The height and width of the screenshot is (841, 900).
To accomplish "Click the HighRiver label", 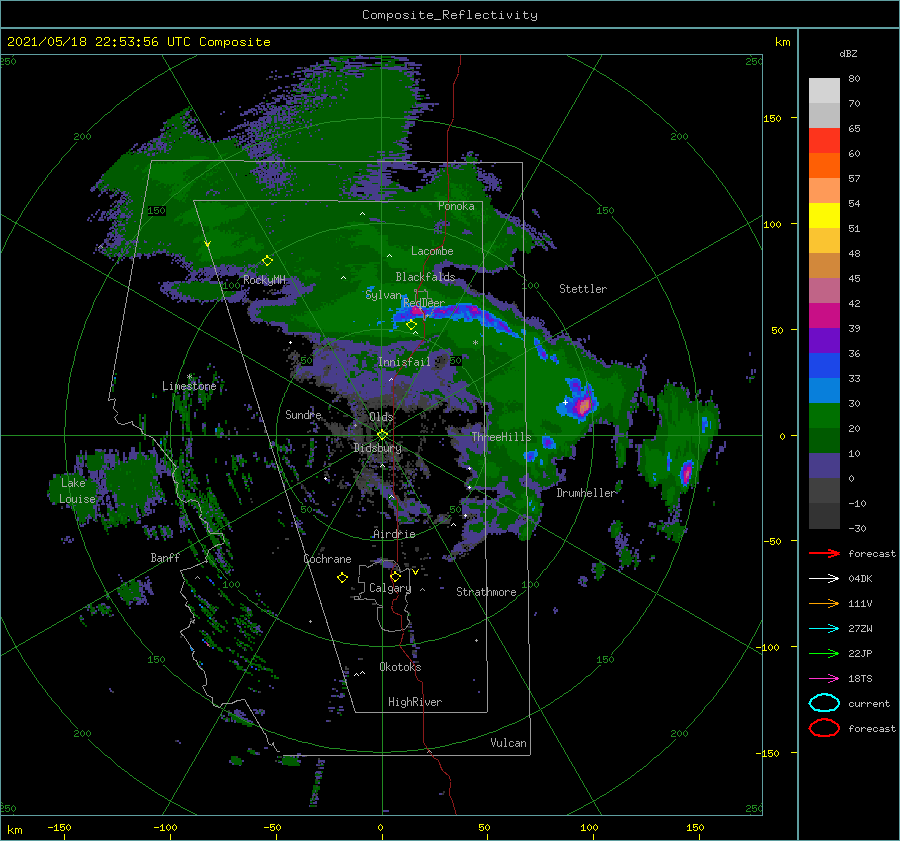I will coord(415,702).
